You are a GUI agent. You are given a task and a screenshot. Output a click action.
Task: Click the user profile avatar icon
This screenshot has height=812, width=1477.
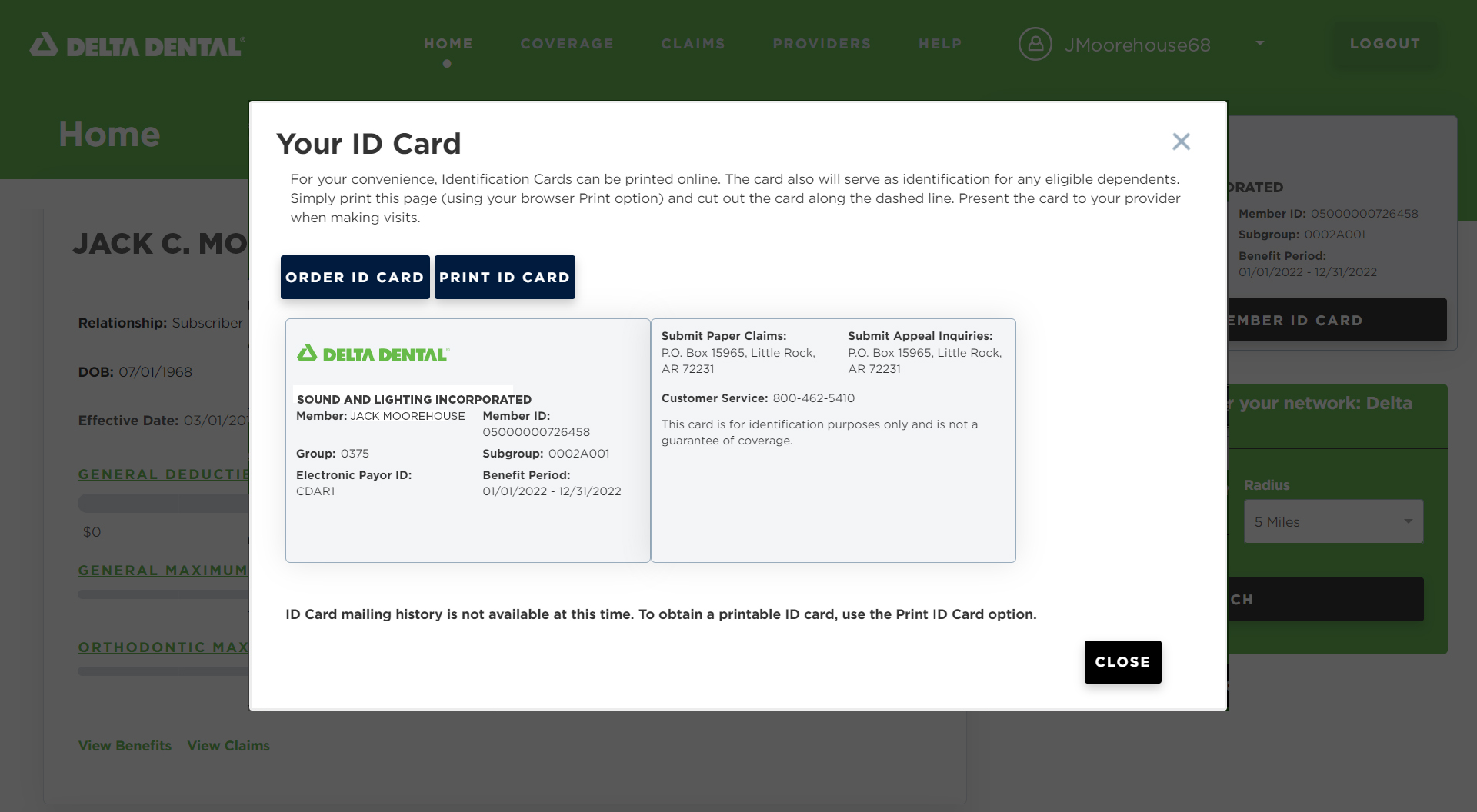point(1035,44)
